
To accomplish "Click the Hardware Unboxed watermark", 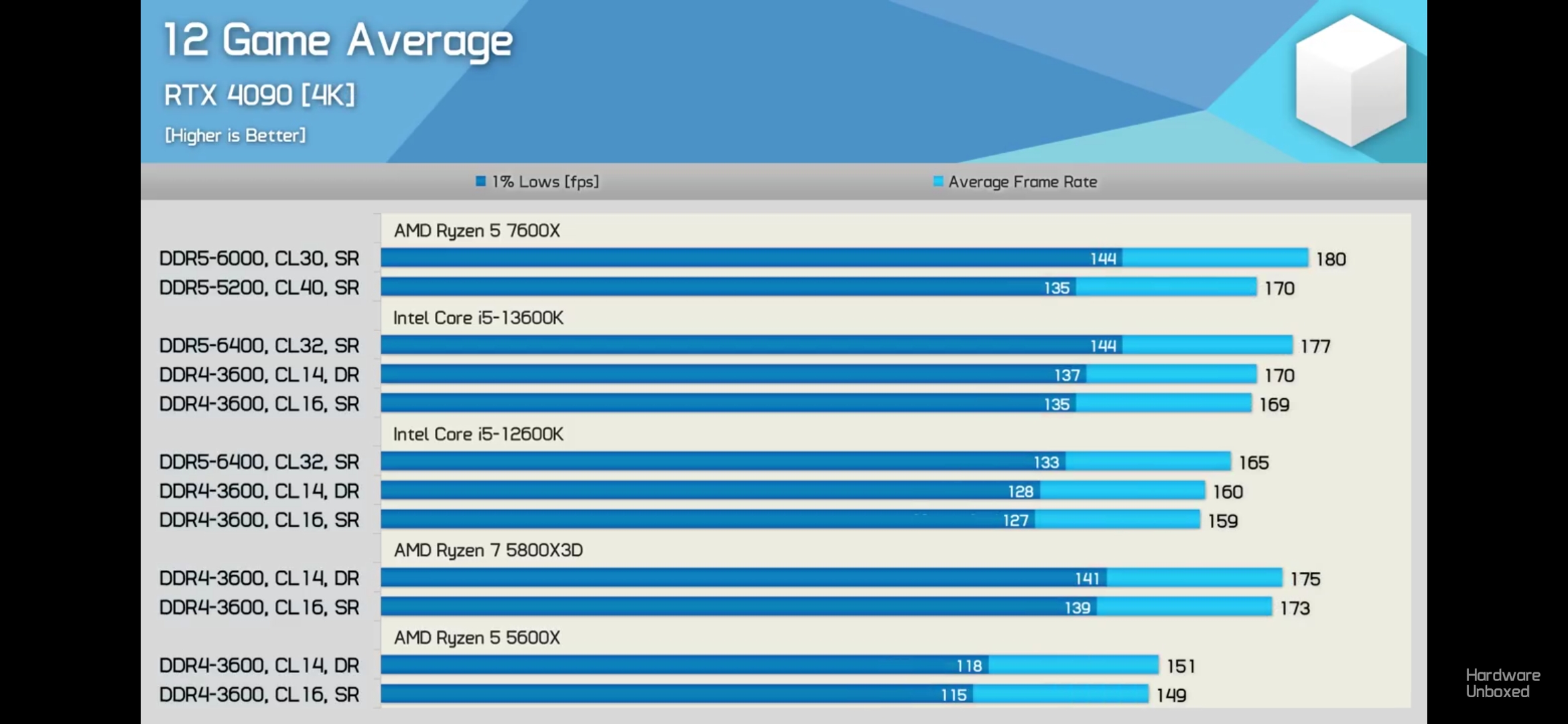I will (1502, 683).
